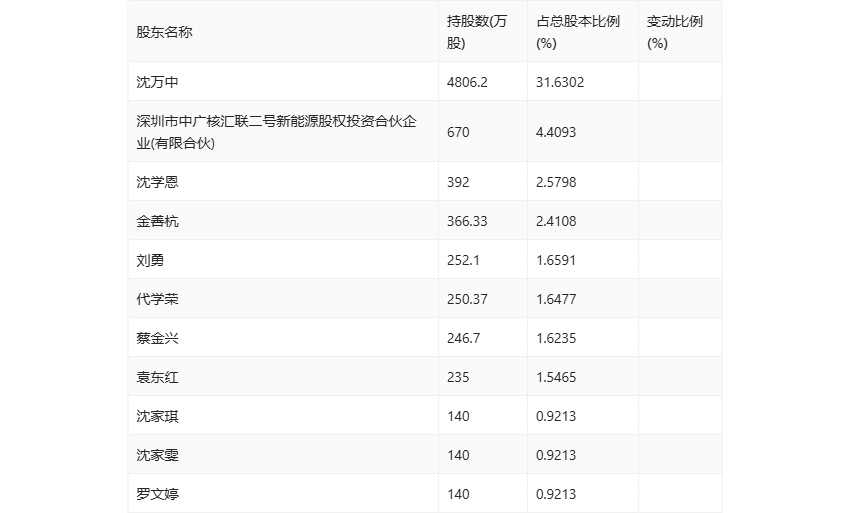Select the percentage 2.4108
This screenshot has width=850, height=513.
point(556,221)
